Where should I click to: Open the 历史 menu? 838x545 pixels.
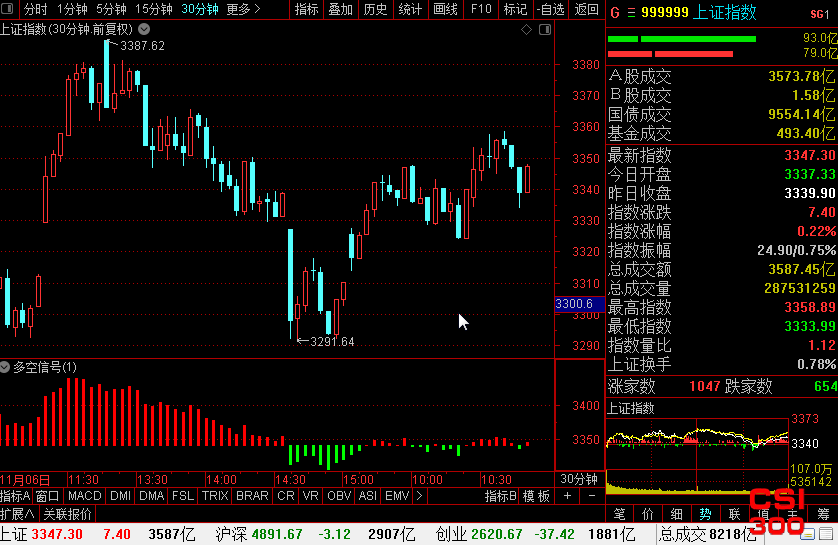375,9
